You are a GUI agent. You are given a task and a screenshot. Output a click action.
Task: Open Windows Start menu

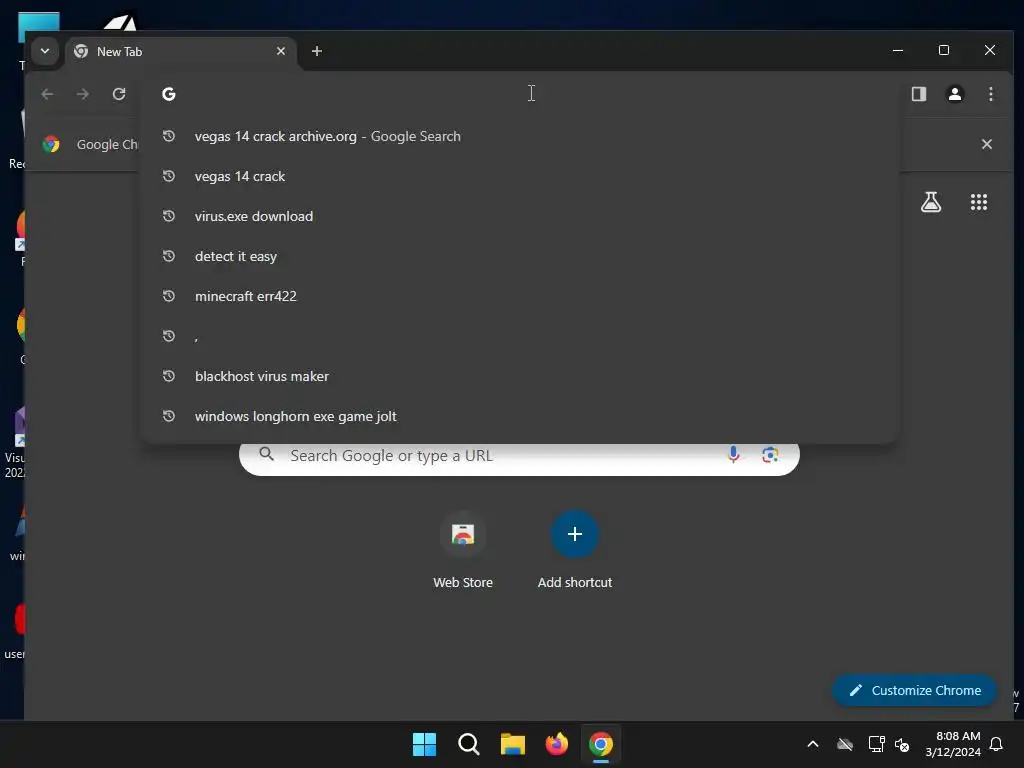(x=424, y=744)
